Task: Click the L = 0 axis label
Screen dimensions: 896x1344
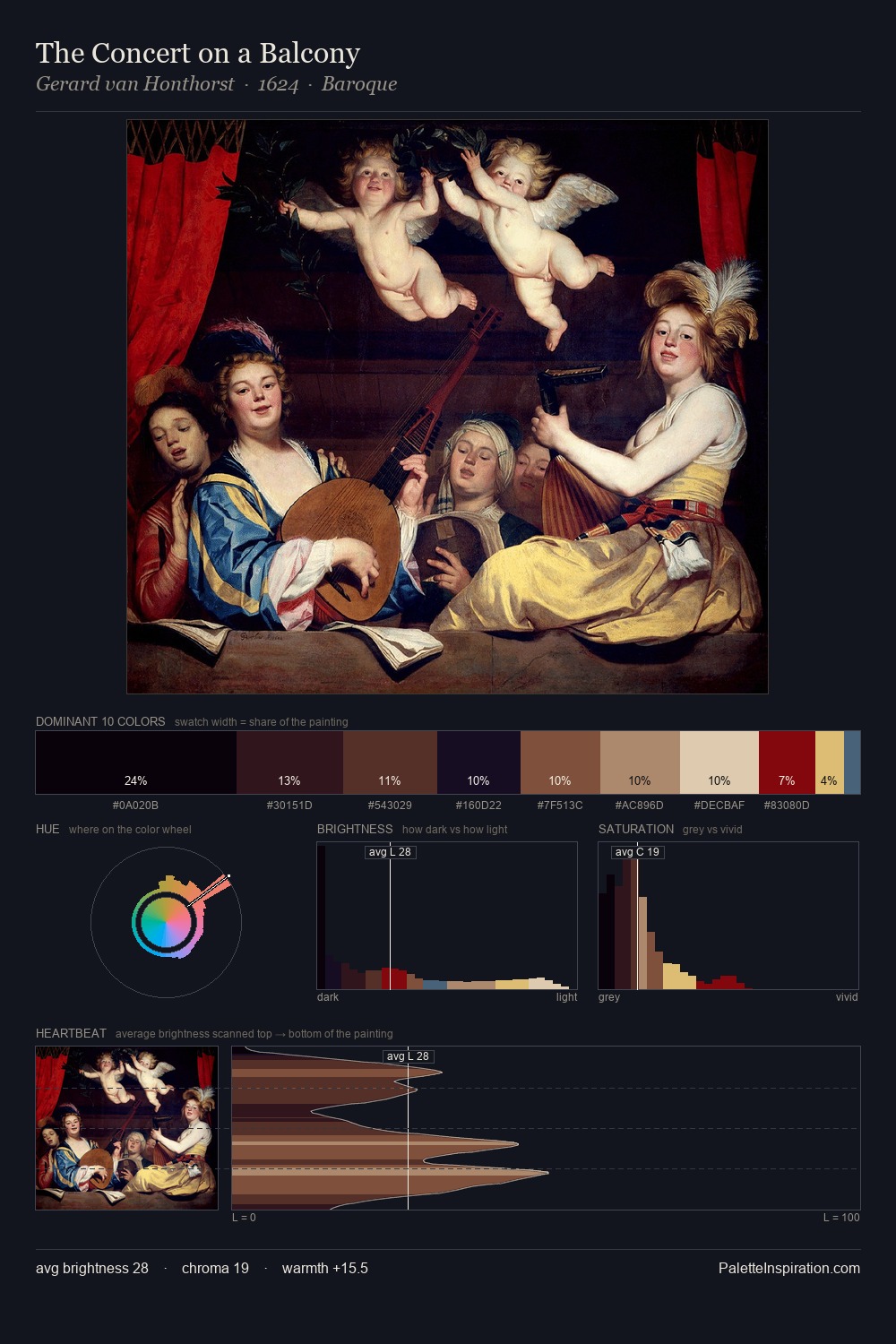Action: pyautogui.click(x=245, y=1218)
